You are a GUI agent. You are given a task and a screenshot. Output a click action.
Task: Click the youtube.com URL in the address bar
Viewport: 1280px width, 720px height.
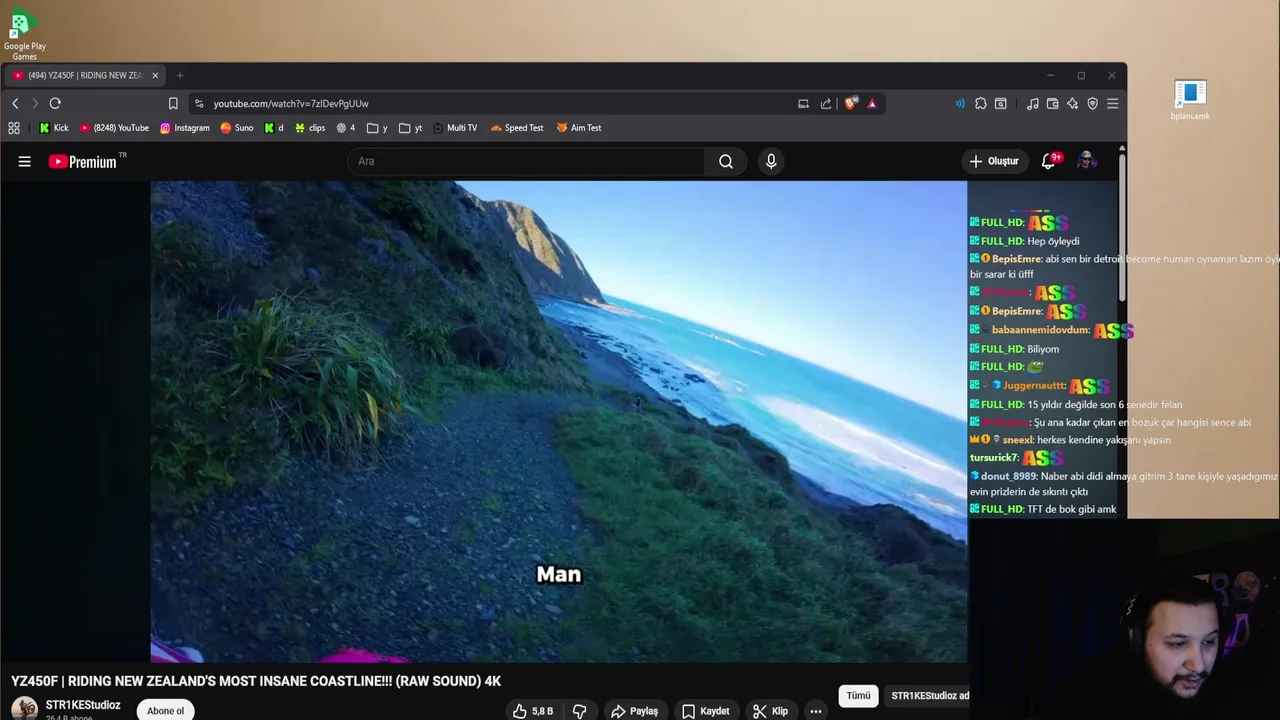(291, 103)
